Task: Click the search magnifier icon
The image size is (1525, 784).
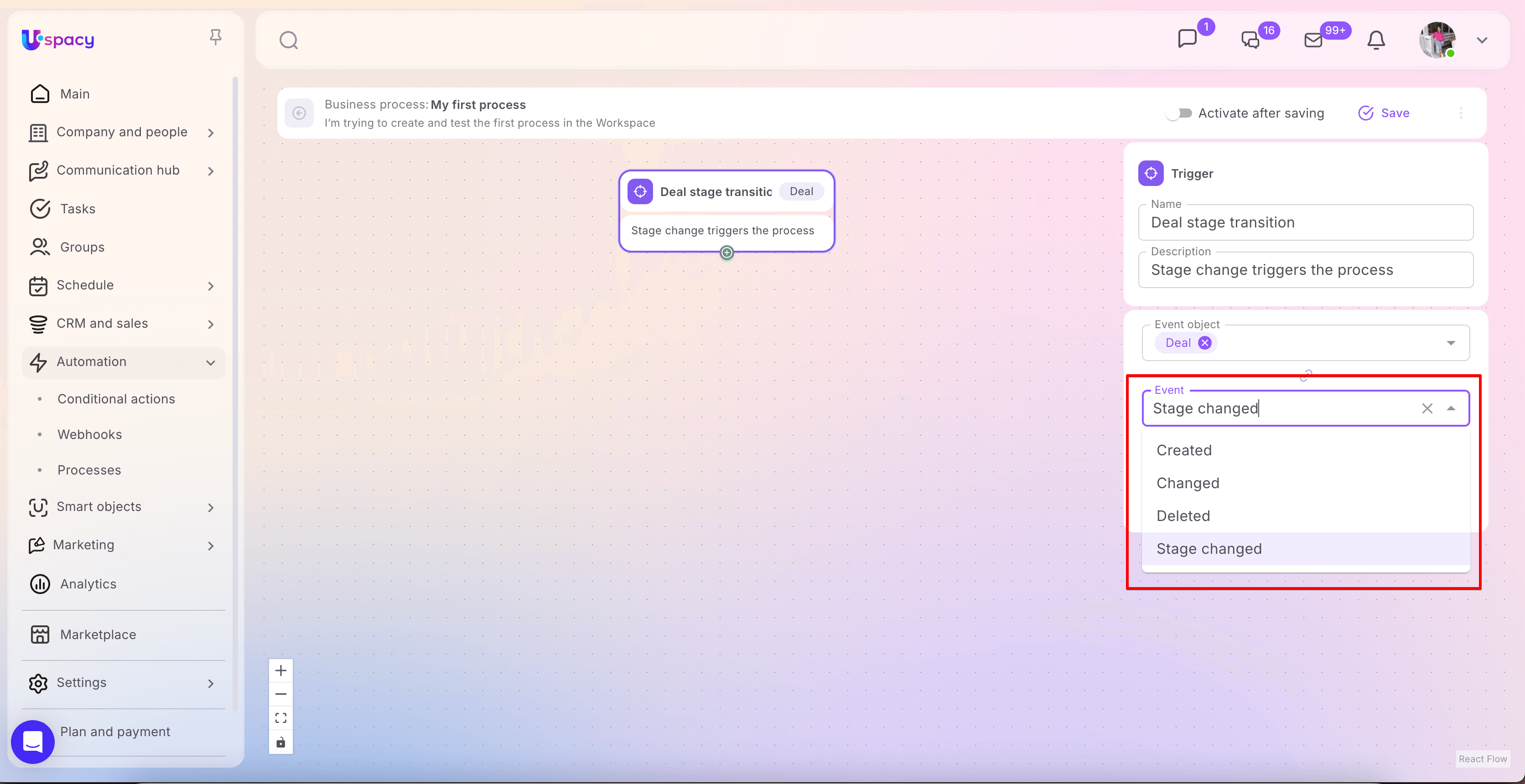Action: coord(288,40)
